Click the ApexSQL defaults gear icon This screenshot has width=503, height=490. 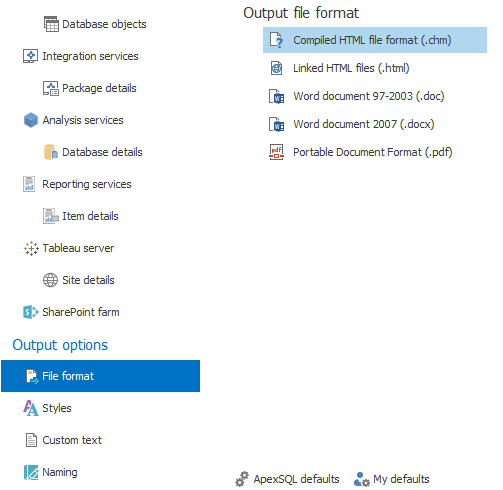tap(242, 479)
